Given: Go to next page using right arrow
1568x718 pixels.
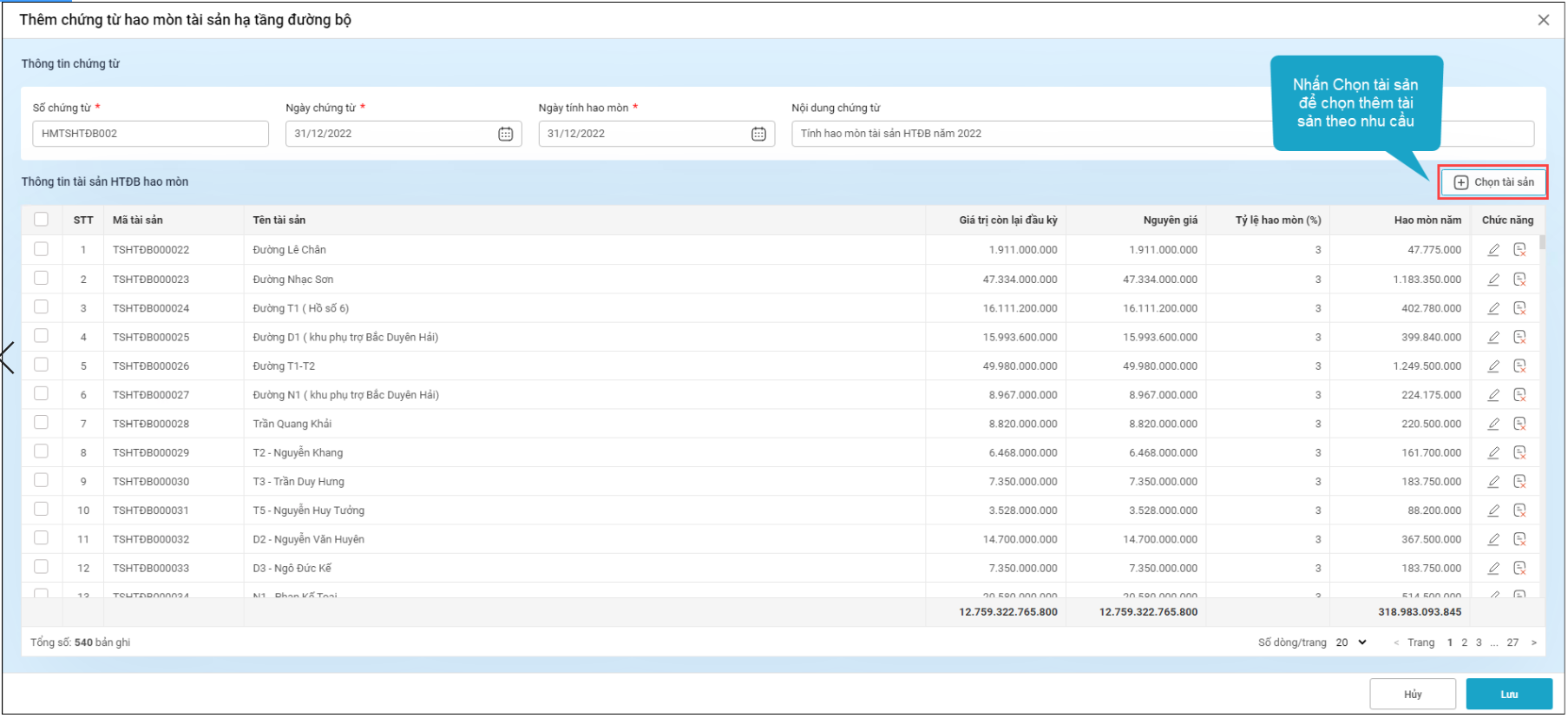Looking at the screenshot, I should (x=1533, y=642).
